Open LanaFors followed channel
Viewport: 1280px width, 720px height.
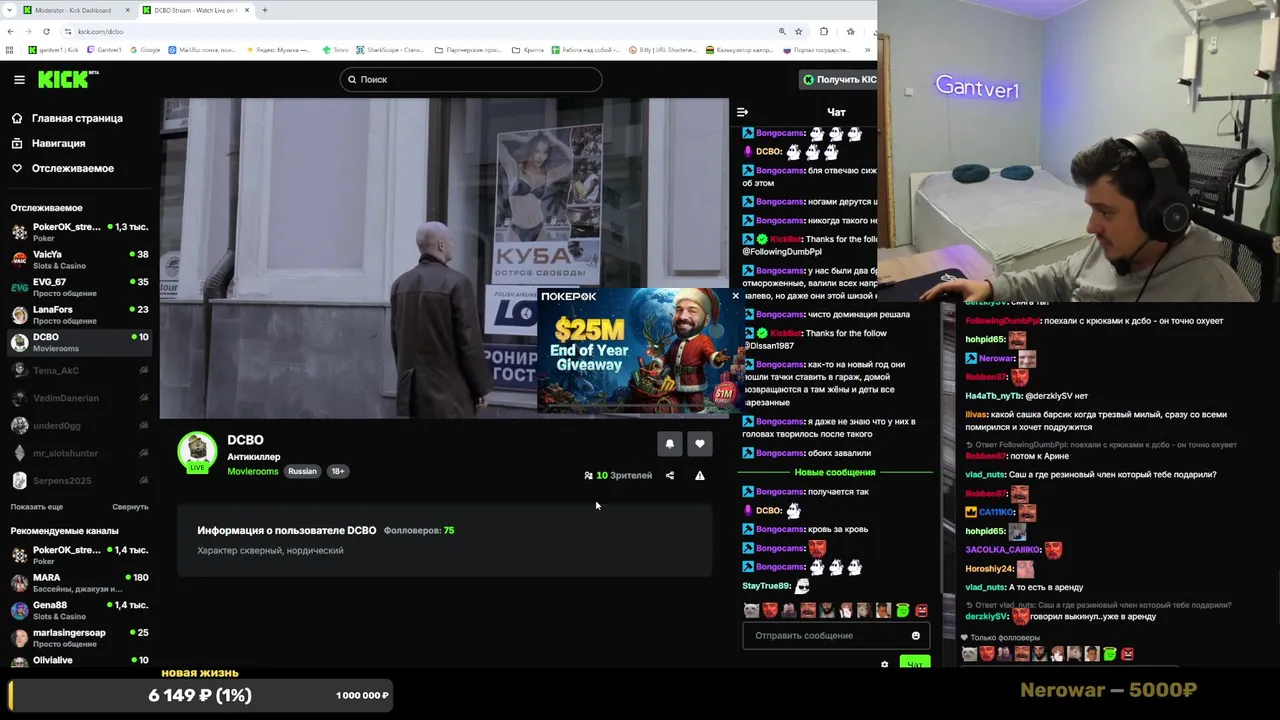click(x=79, y=315)
